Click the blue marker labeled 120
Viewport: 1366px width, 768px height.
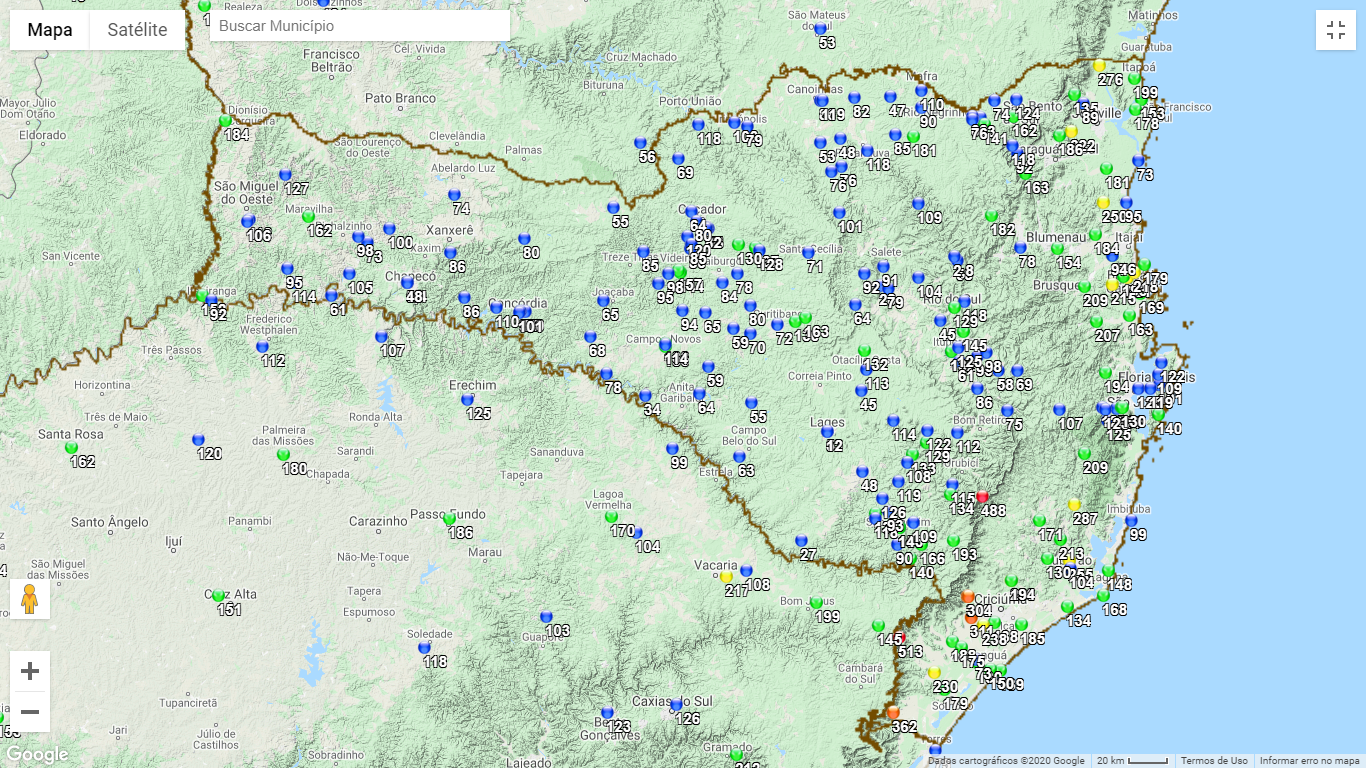[198, 439]
